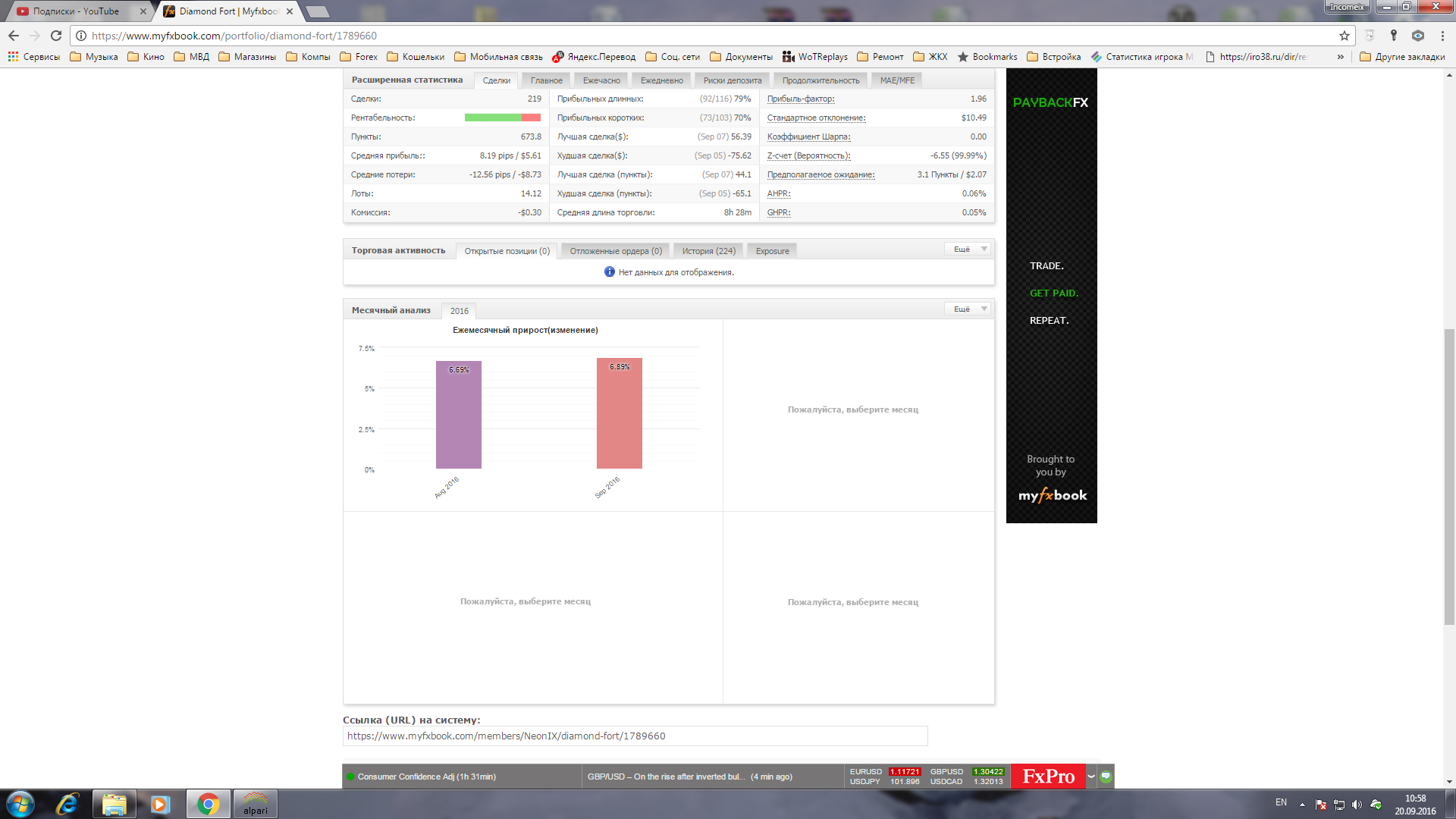Expand the Ещё dropdown in Месячный анализ
This screenshot has height=819, width=1456.
(x=968, y=309)
